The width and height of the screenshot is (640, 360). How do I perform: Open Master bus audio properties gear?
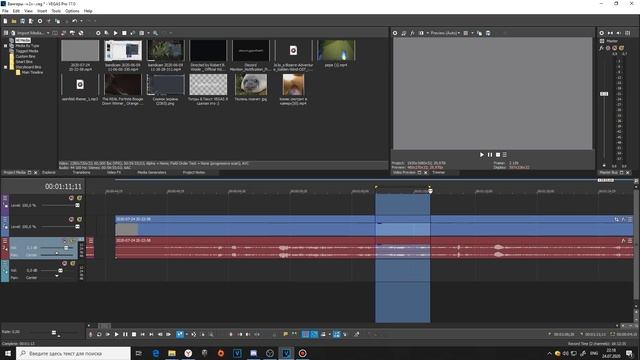coord(602,33)
